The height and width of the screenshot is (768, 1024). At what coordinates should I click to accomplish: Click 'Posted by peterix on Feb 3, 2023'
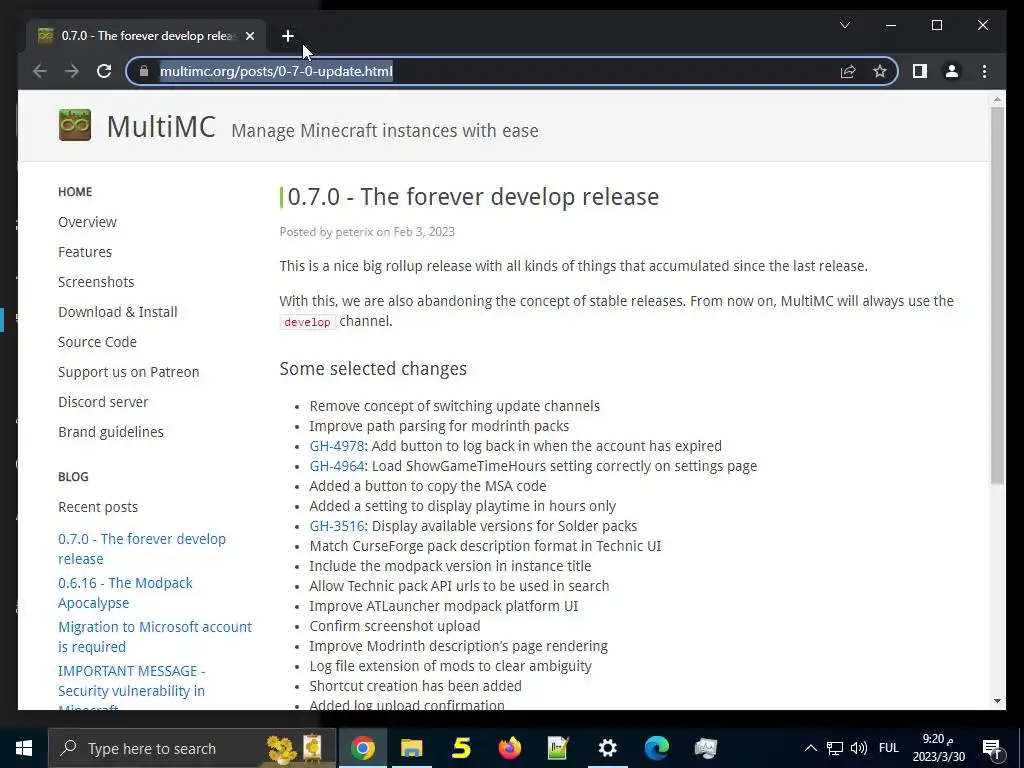367,232
